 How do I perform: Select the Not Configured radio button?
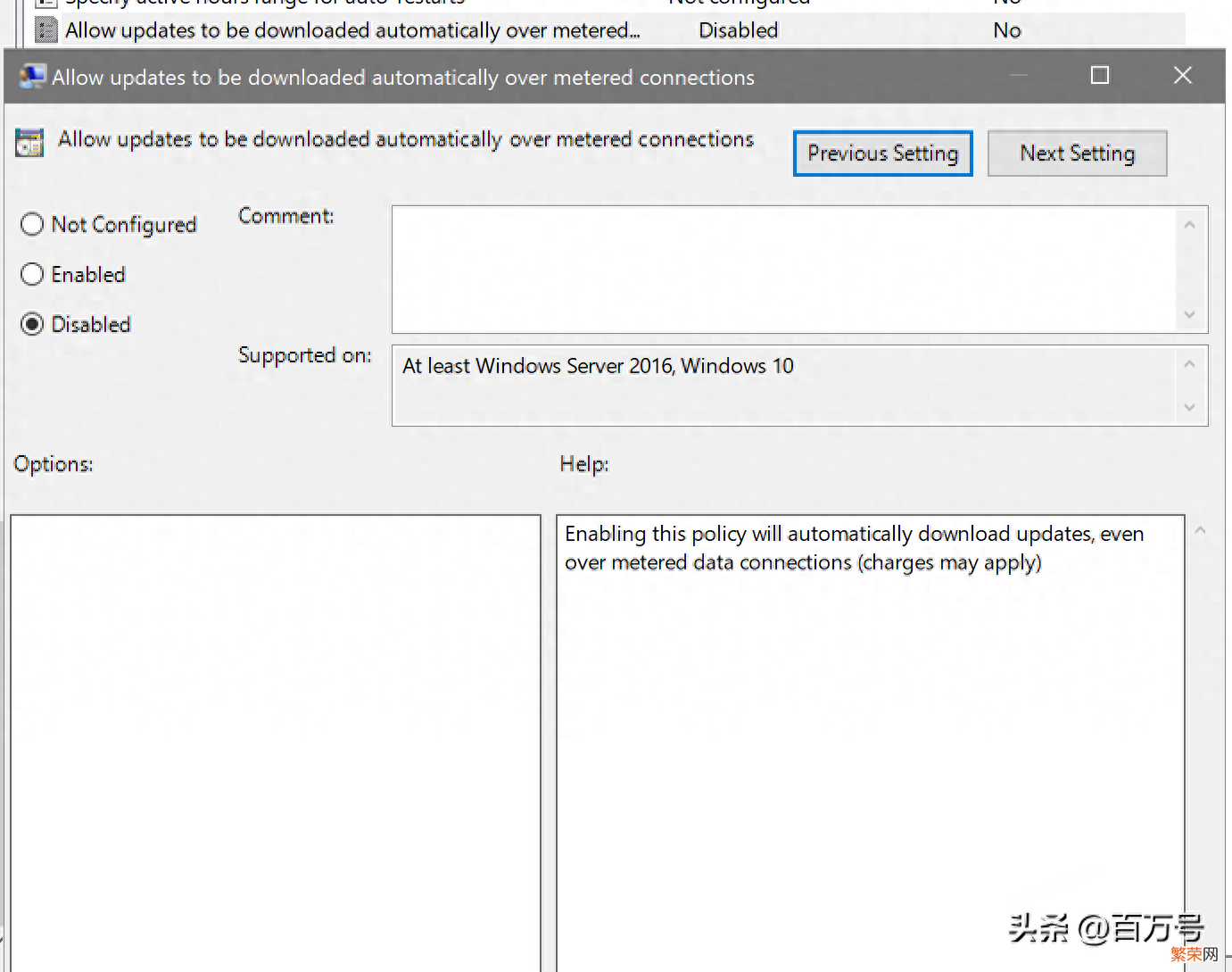tap(32, 224)
